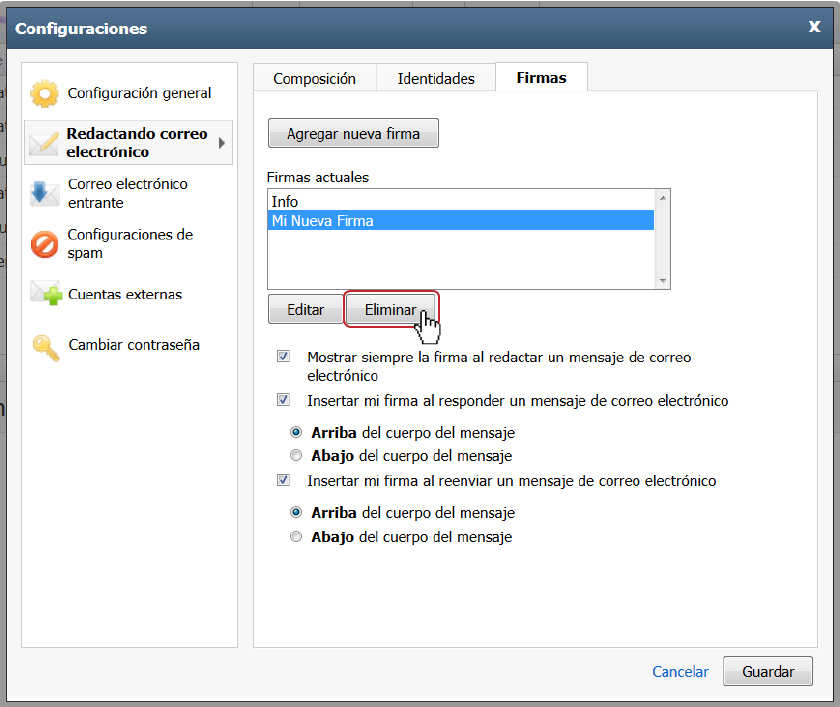Click the gear icon for Configuración general
This screenshot has height=707, width=840.
[44, 94]
